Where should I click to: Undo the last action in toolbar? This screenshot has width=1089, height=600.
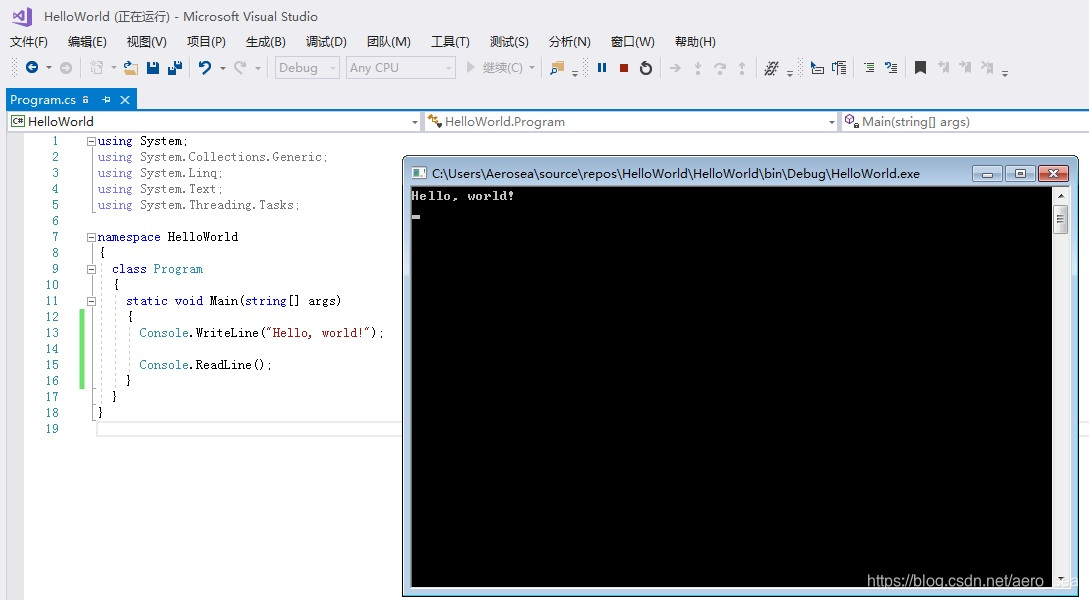[205, 67]
